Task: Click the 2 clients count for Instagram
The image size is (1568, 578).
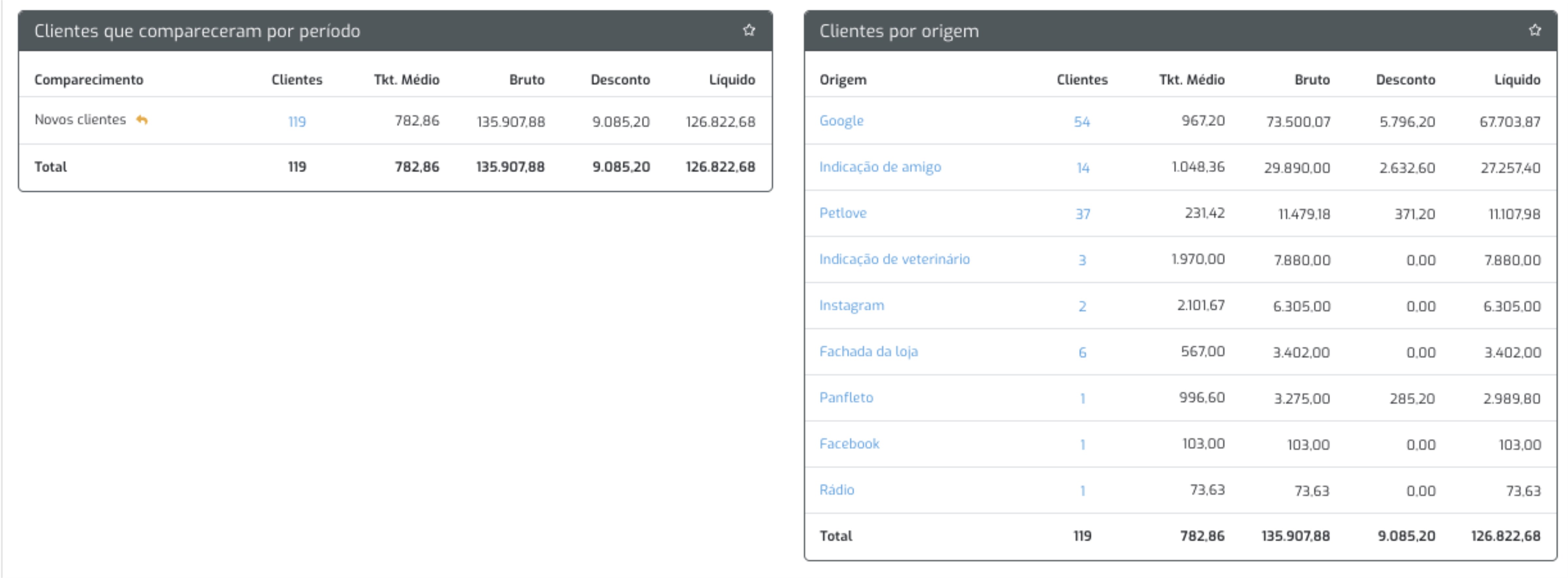Action: coord(1082,307)
